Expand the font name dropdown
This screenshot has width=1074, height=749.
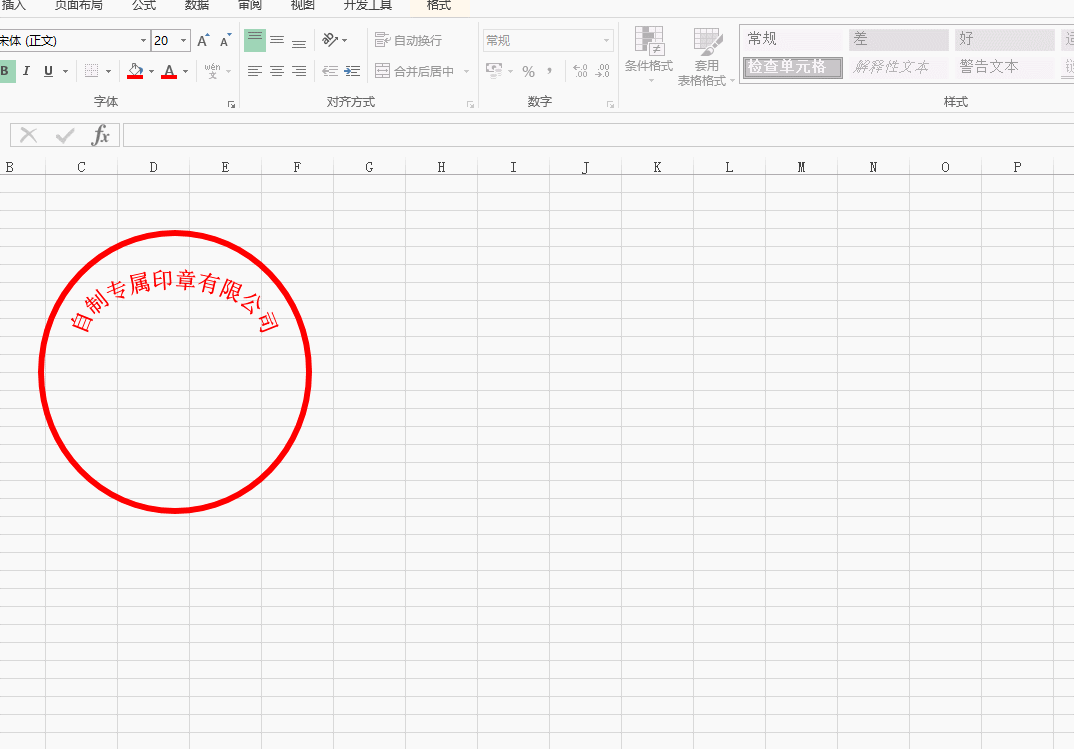(x=143, y=41)
